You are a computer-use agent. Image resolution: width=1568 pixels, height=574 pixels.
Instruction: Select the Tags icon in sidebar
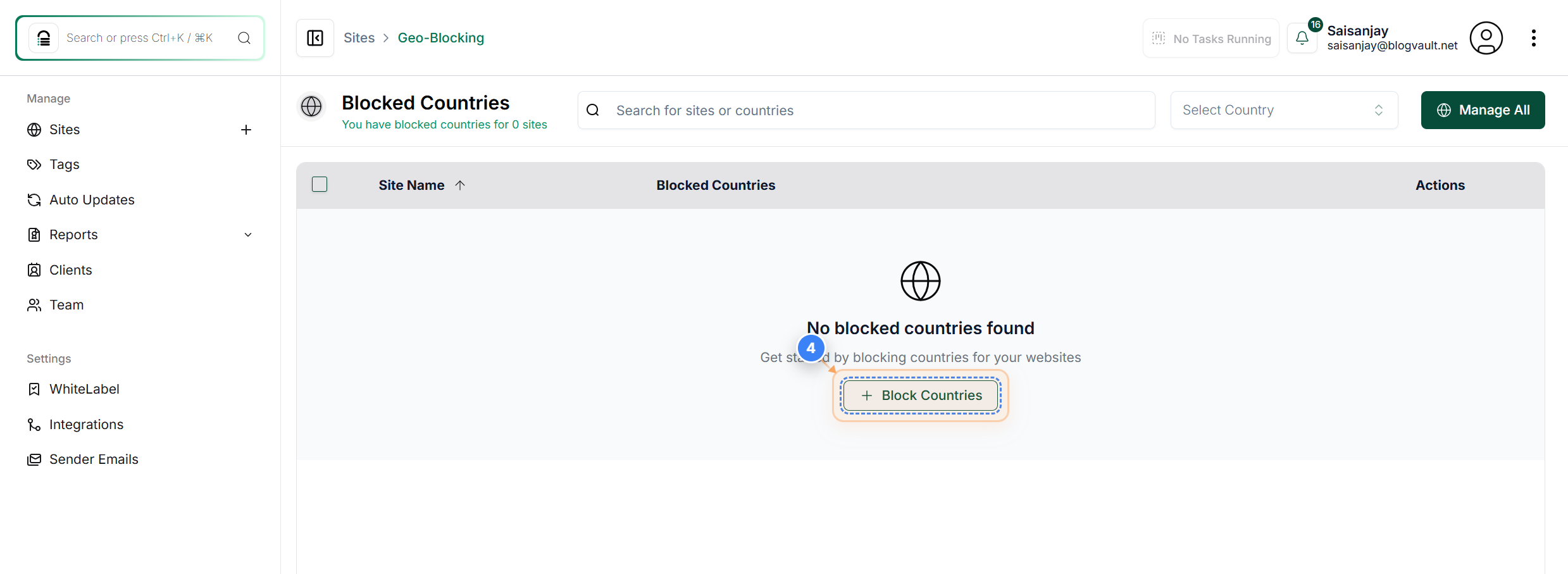(34, 164)
